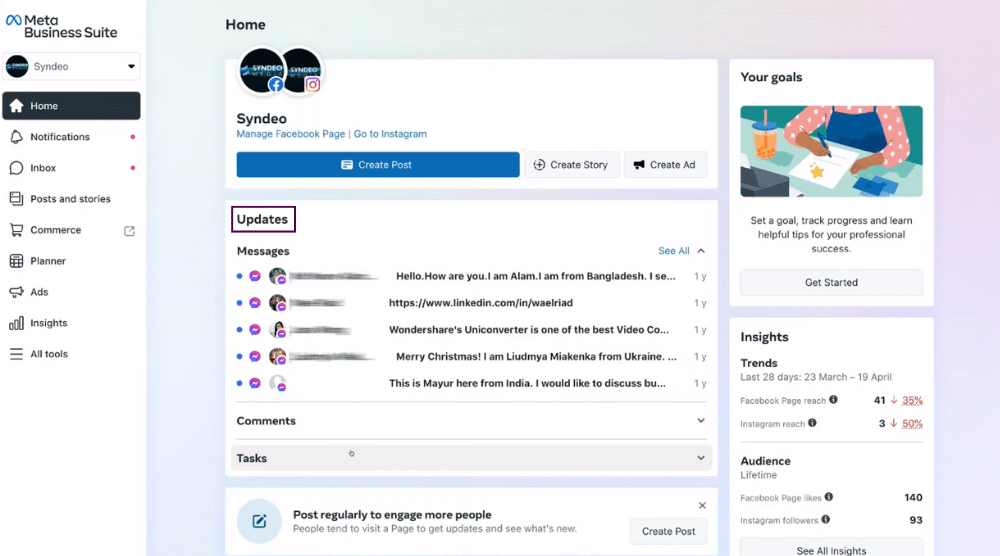Open Notifications from the sidebar
The height and width of the screenshot is (556, 1000).
(x=71, y=137)
